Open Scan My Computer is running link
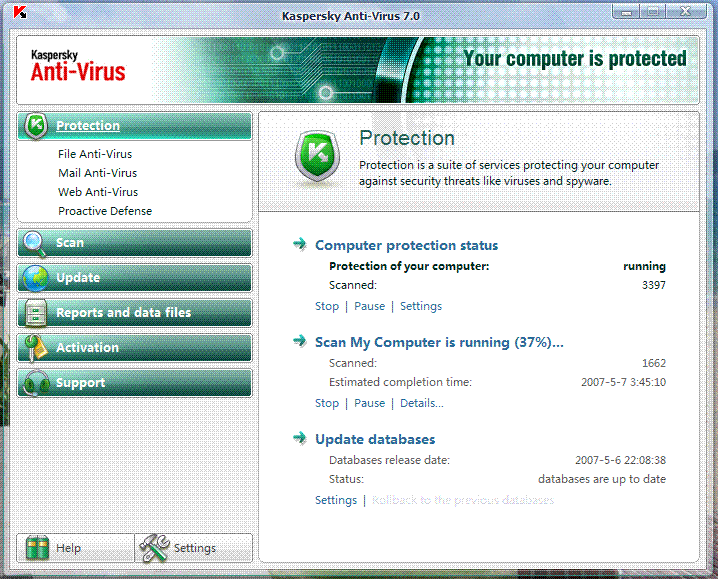 [439, 343]
